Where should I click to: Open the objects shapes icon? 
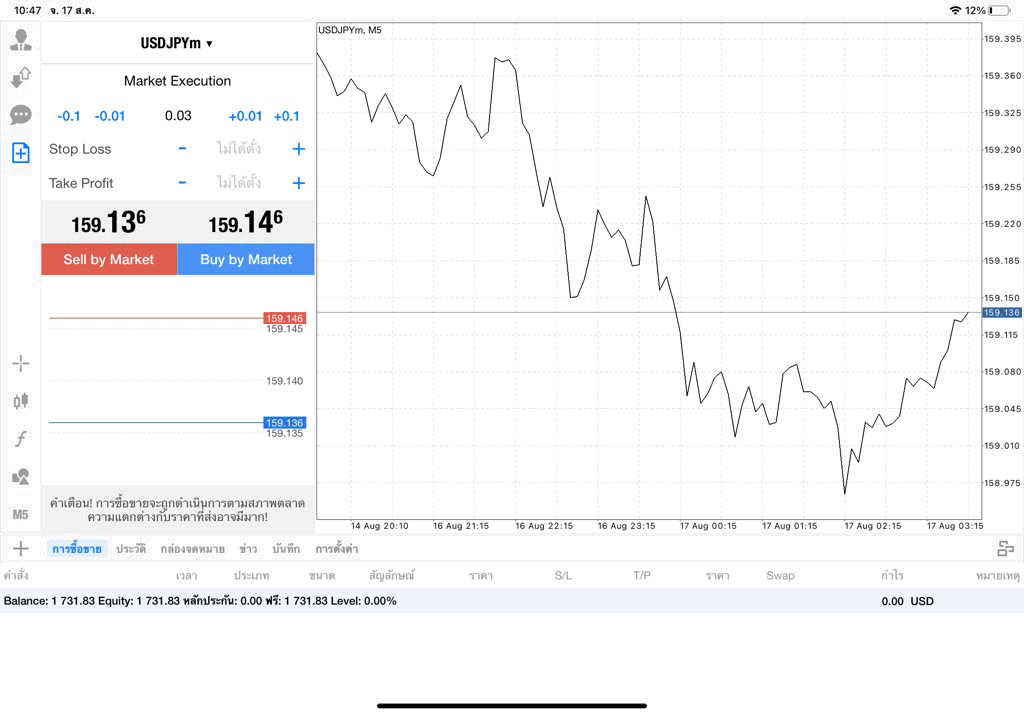pyautogui.click(x=21, y=476)
